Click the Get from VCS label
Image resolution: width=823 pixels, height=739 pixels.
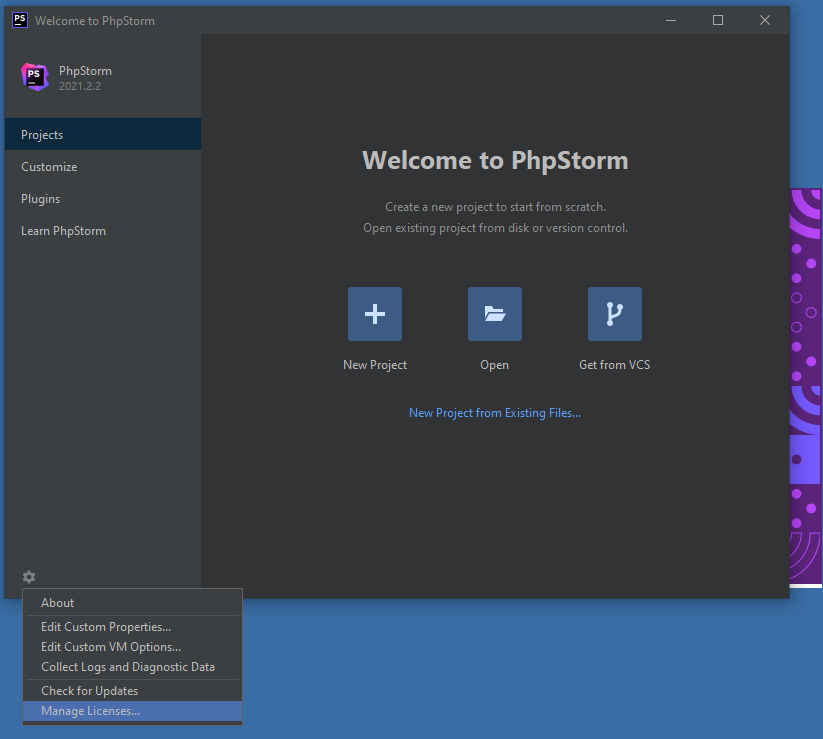(x=615, y=365)
